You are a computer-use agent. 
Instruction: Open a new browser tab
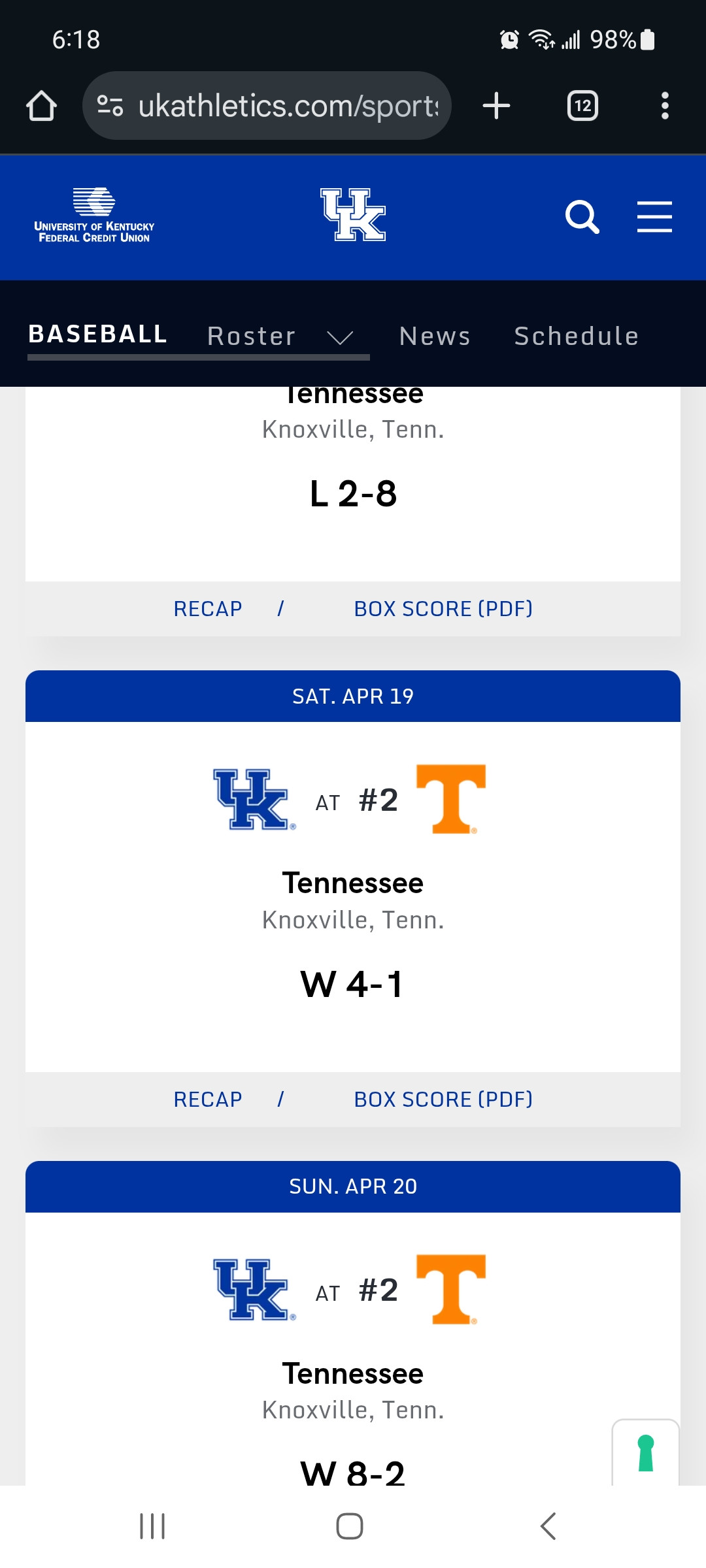[496, 106]
